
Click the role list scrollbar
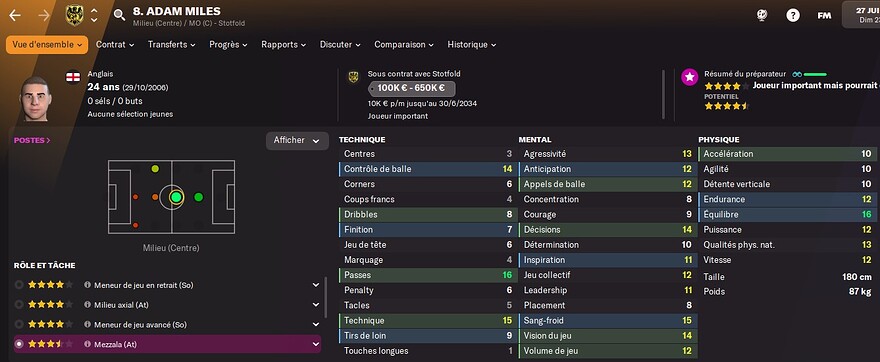(x=326, y=297)
